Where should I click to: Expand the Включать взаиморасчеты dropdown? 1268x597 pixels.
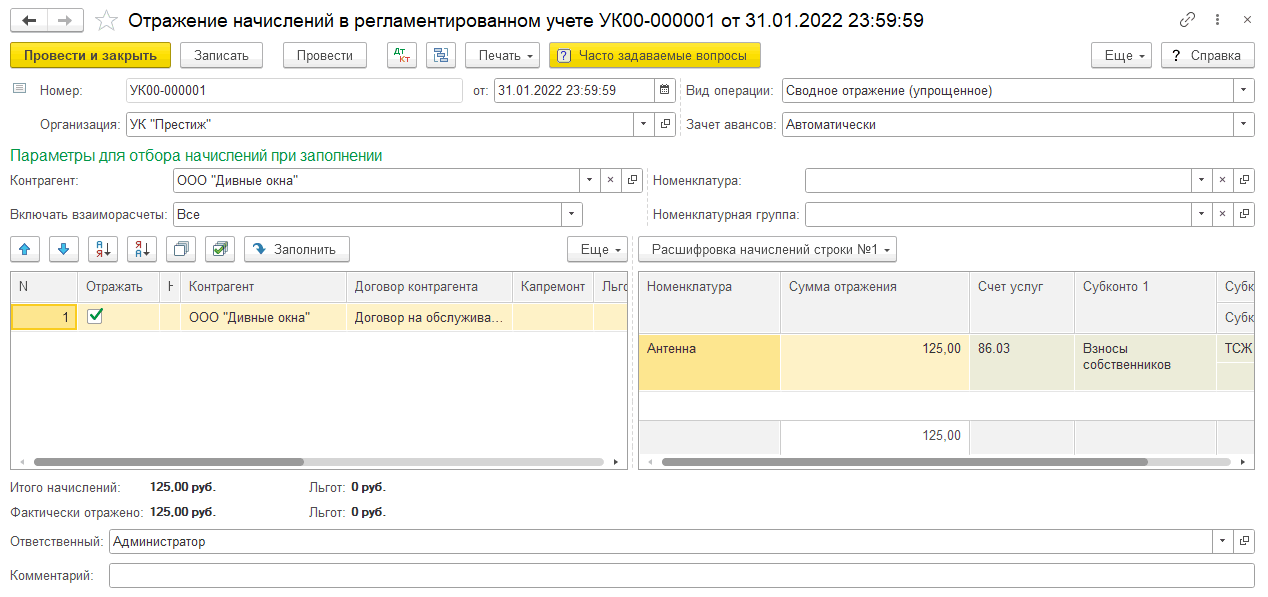click(x=572, y=214)
